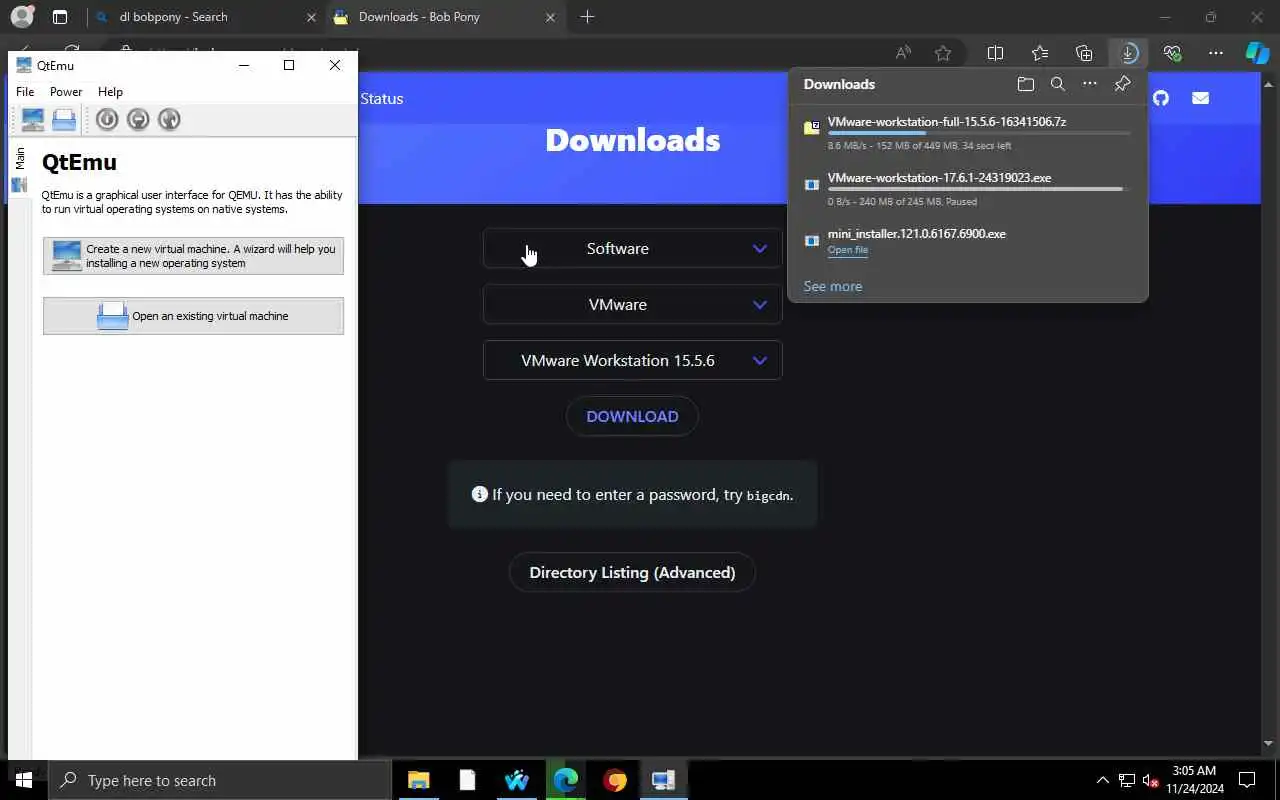Click the side tab icon below Main in QtEmu
Image resolution: width=1280 pixels, height=800 pixels.
pos(19,185)
